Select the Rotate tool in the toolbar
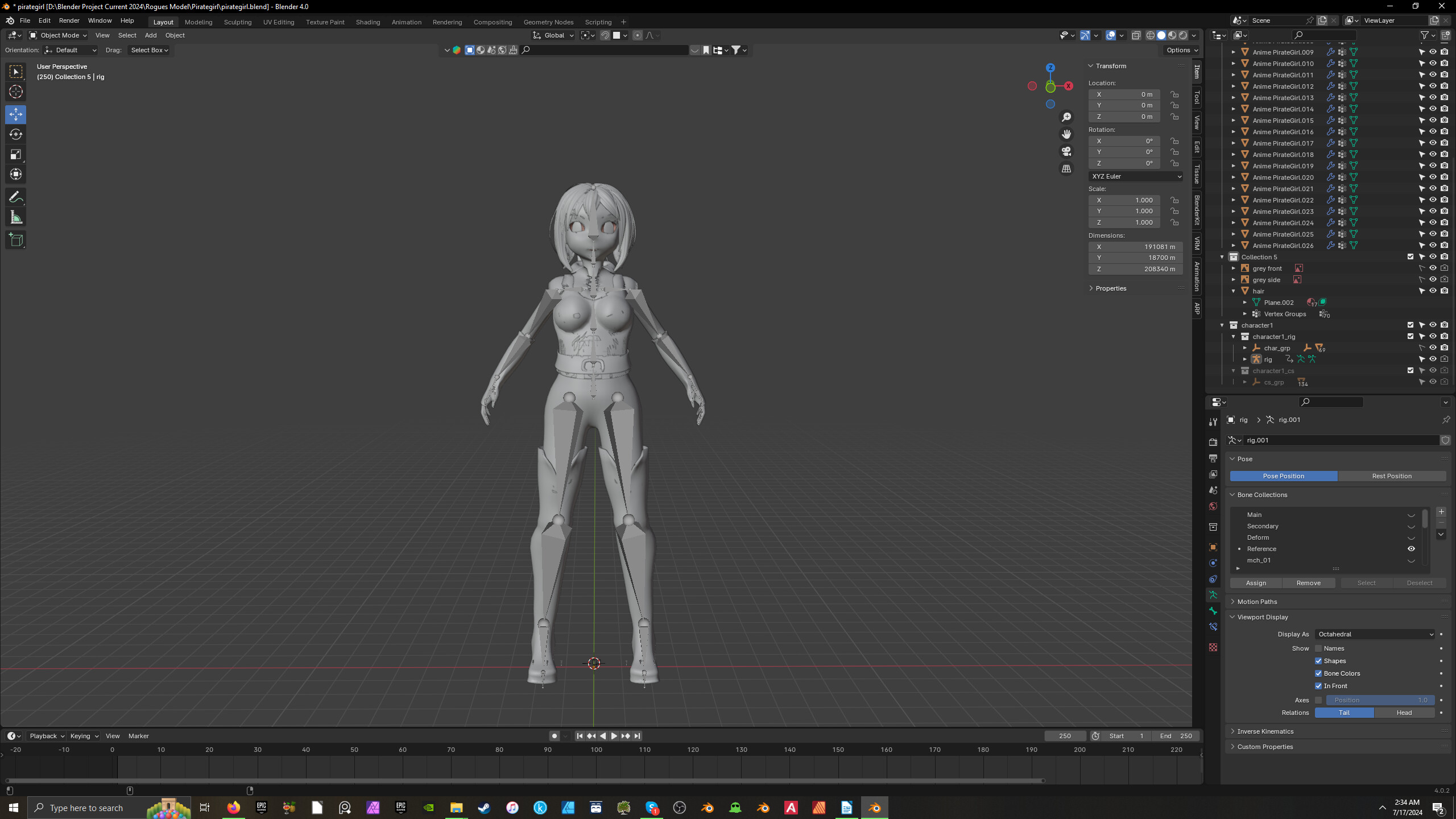This screenshot has height=819, width=1456. [x=16, y=134]
